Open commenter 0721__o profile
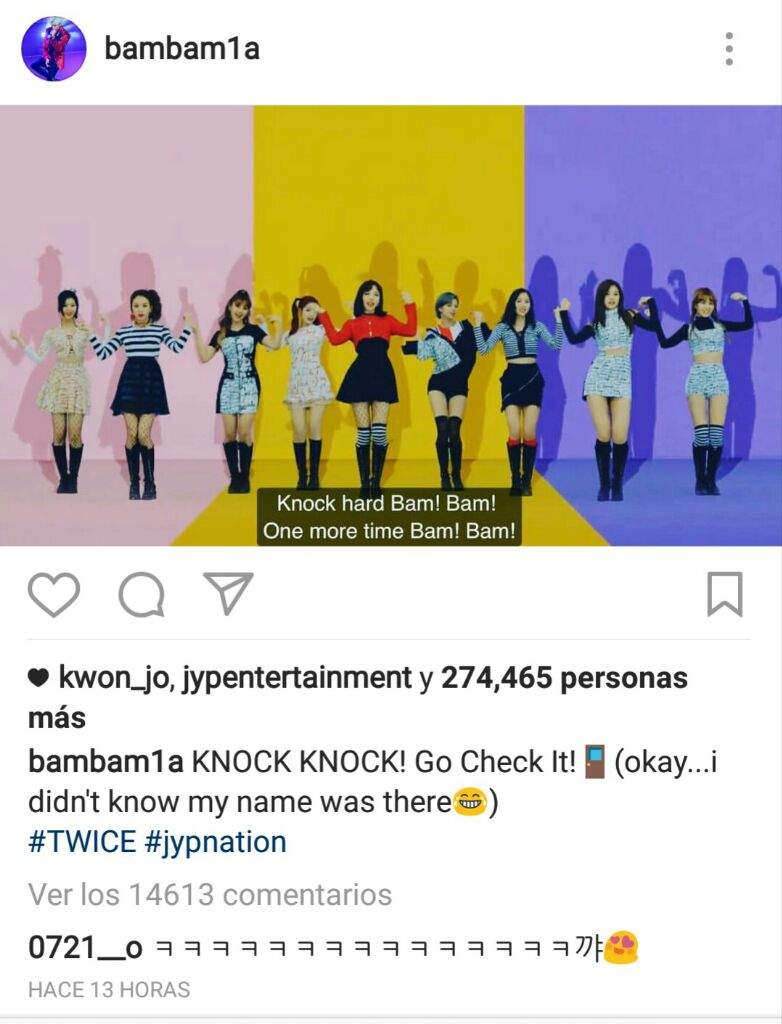This screenshot has height=1024, width=782. (86, 948)
